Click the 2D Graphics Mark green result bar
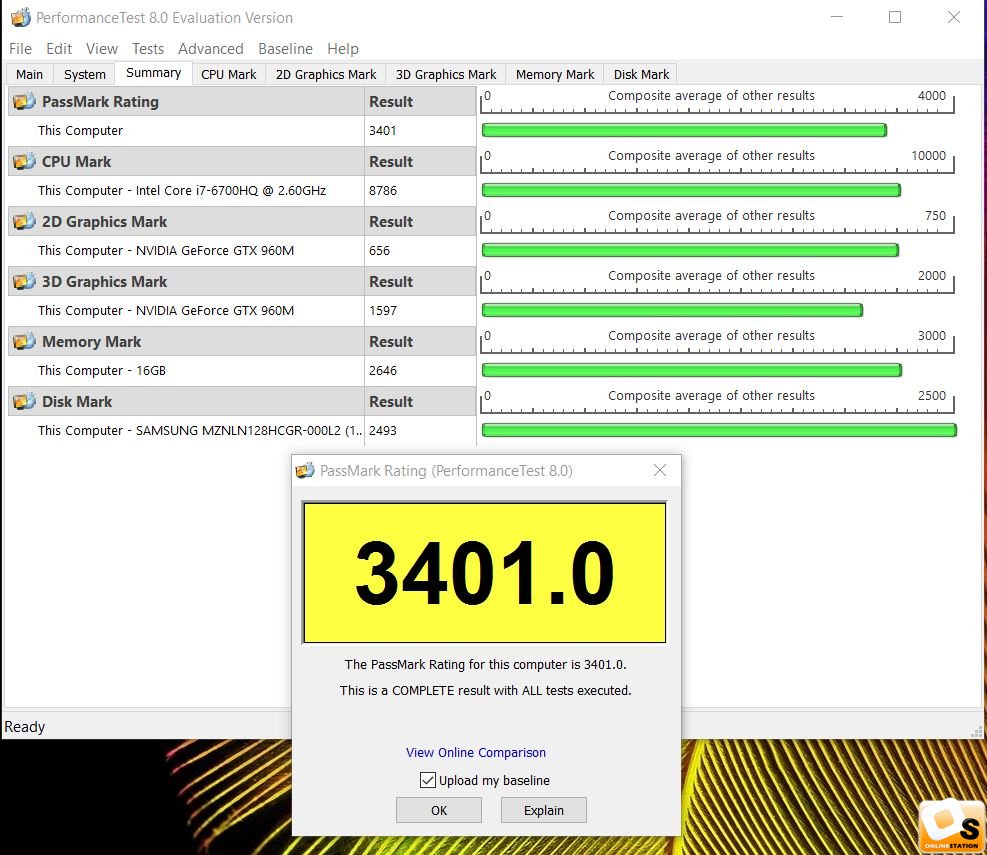This screenshot has height=855, width=987. [690, 251]
